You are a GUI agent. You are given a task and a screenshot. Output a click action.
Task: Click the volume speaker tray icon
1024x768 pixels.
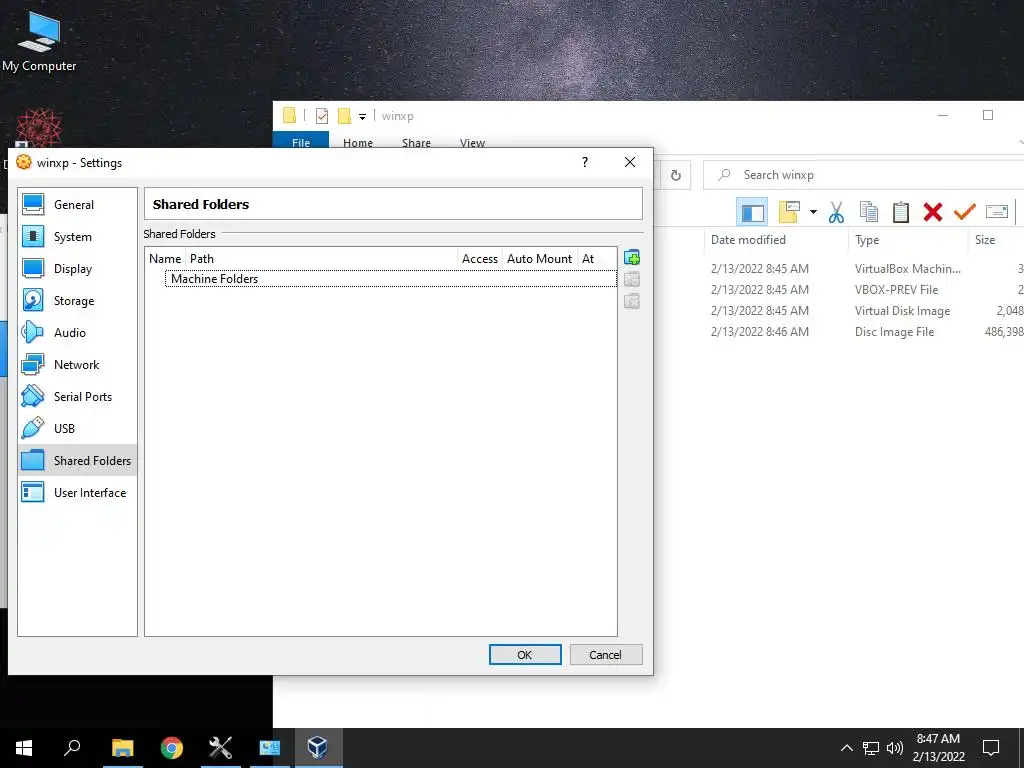895,748
